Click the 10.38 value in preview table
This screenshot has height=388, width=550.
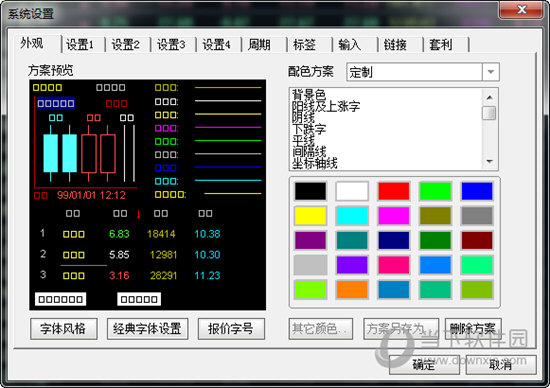coord(207,234)
